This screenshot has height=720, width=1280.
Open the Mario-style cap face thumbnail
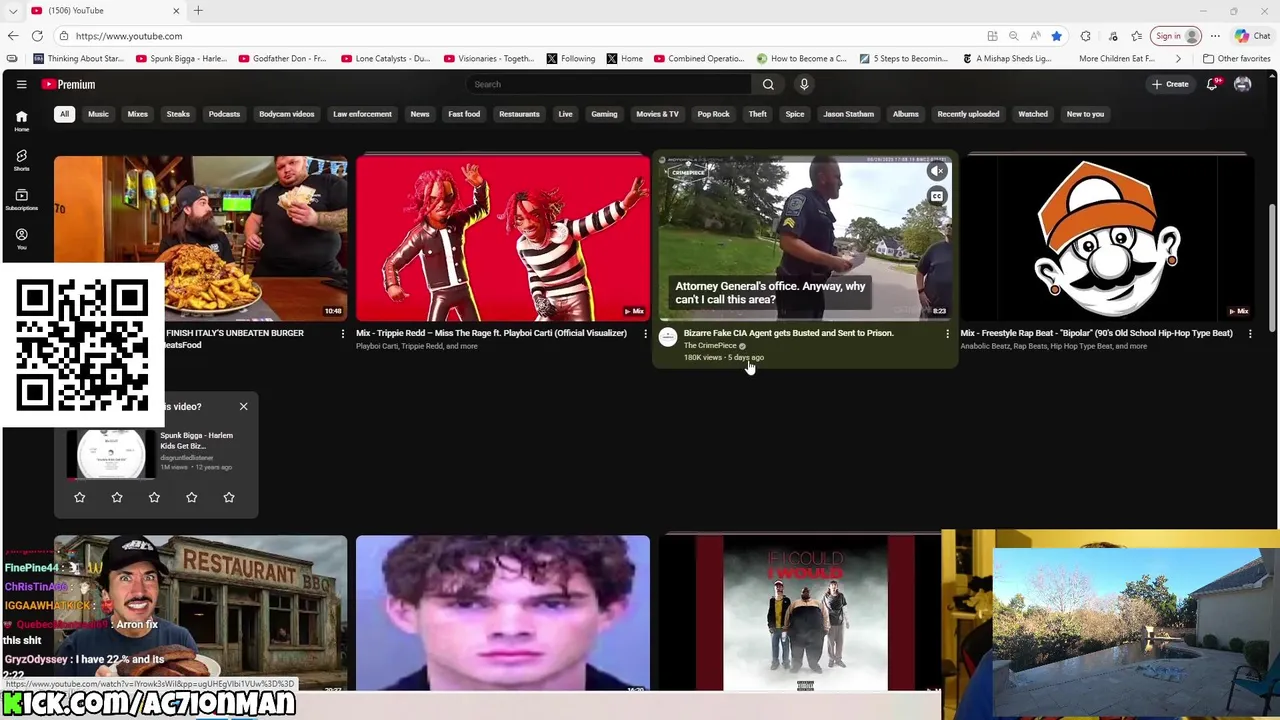pos(1106,238)
